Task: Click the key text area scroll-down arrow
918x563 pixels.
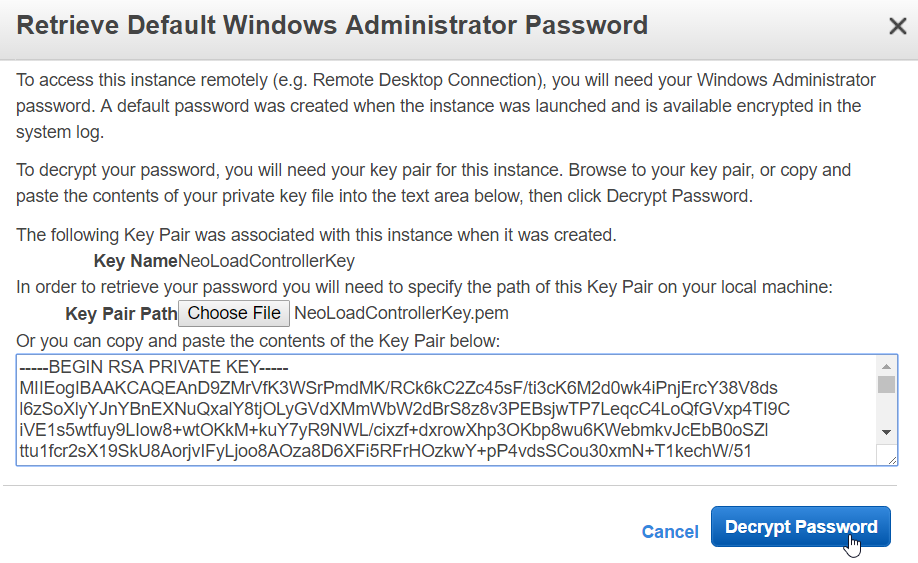Action: point(886,432)
